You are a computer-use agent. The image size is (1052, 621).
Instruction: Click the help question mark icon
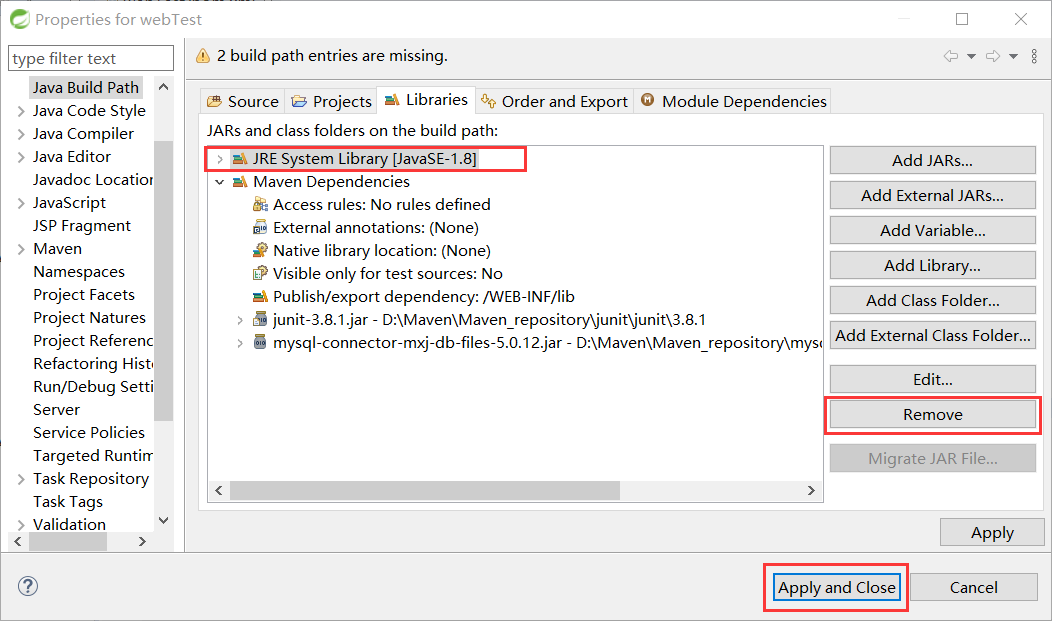pyautogui.click(x=28, y=586)
